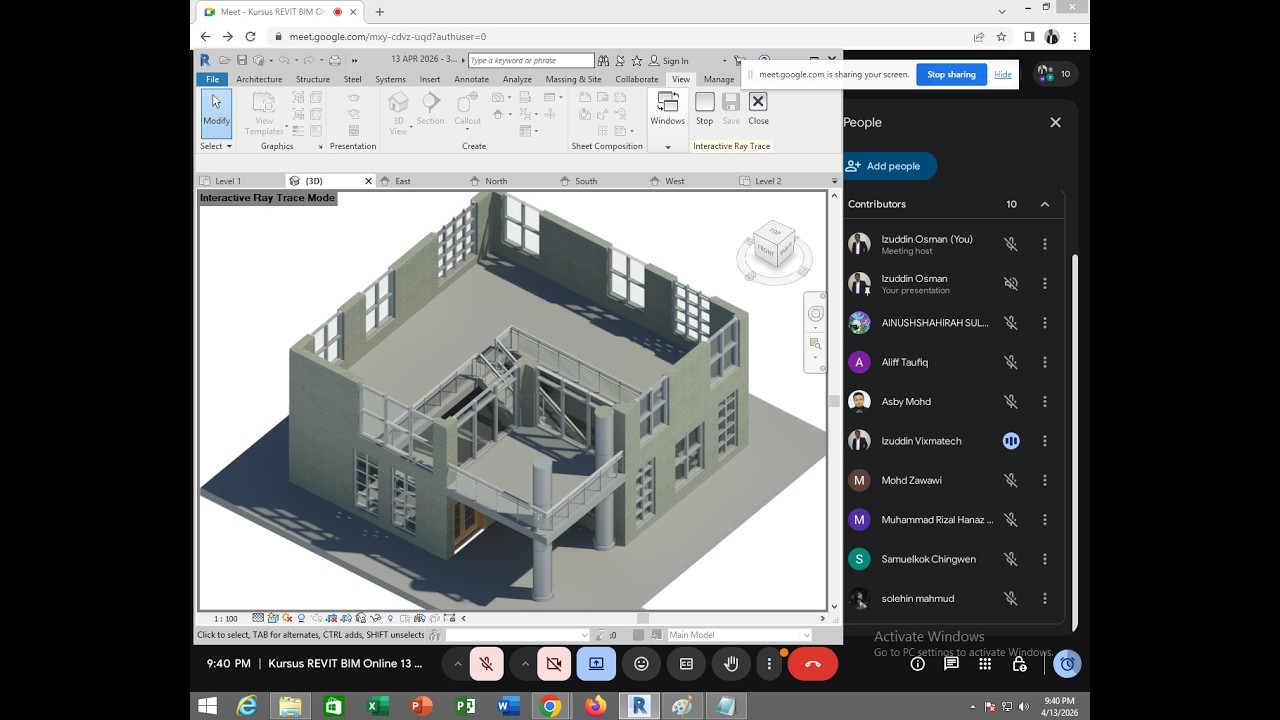Image resolution: width=1280 pixels, height=720 pixels.
Task: Open the File menu tab
Action: click(x=212, y=79)
